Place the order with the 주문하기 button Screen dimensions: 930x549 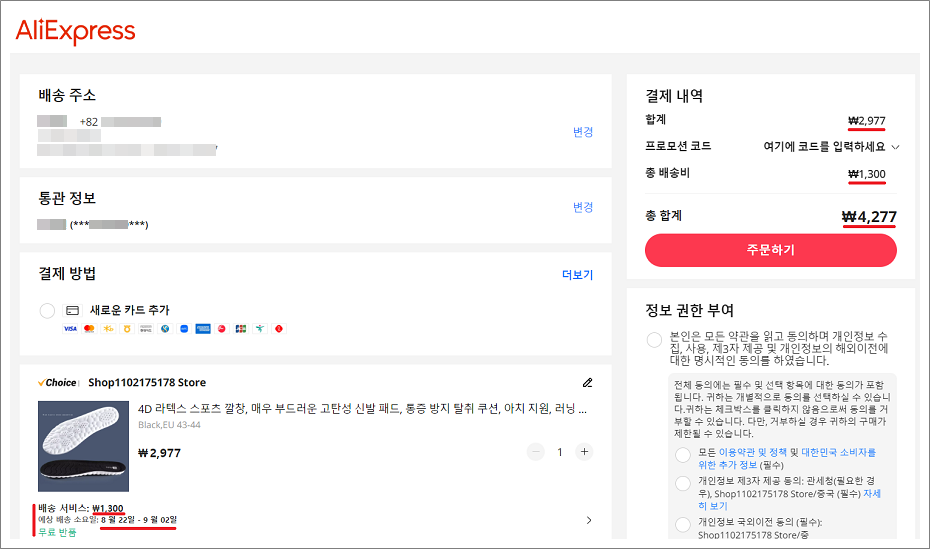(x=770, y=250)
